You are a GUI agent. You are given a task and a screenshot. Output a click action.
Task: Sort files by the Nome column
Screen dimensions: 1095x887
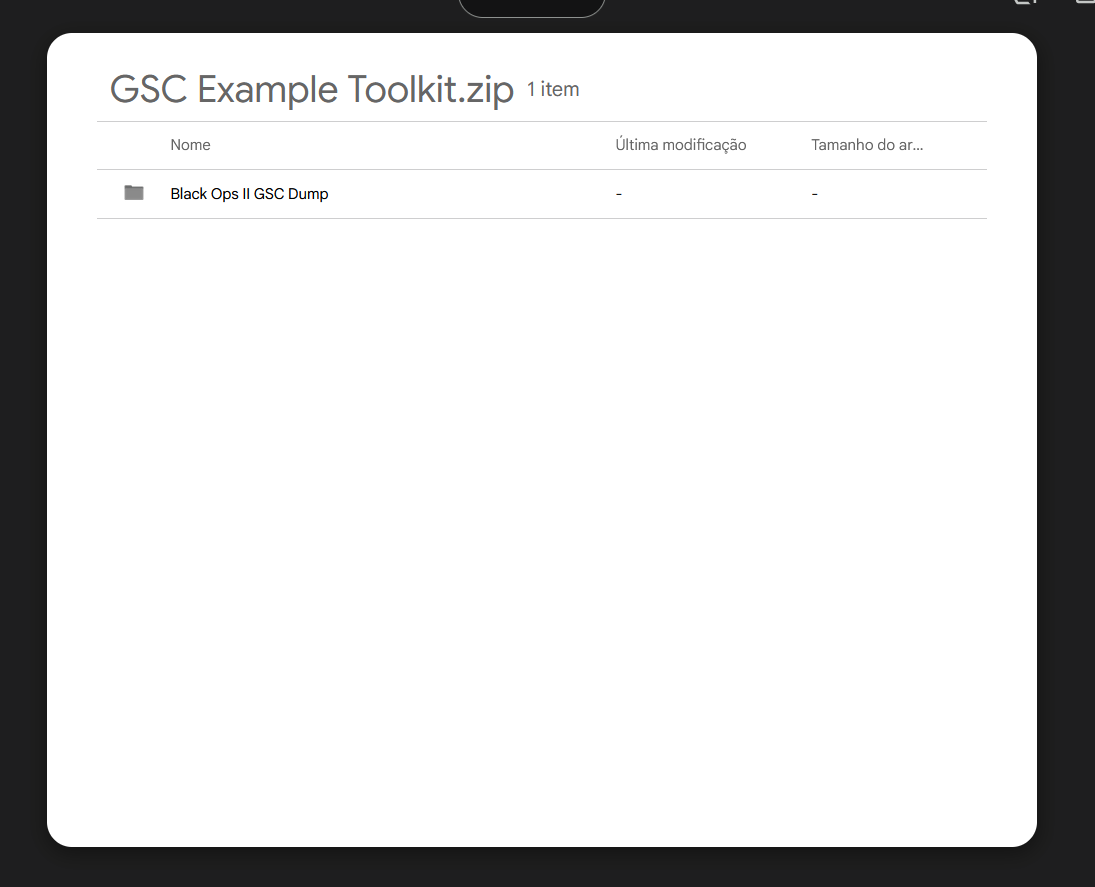[x=190, y=145]
